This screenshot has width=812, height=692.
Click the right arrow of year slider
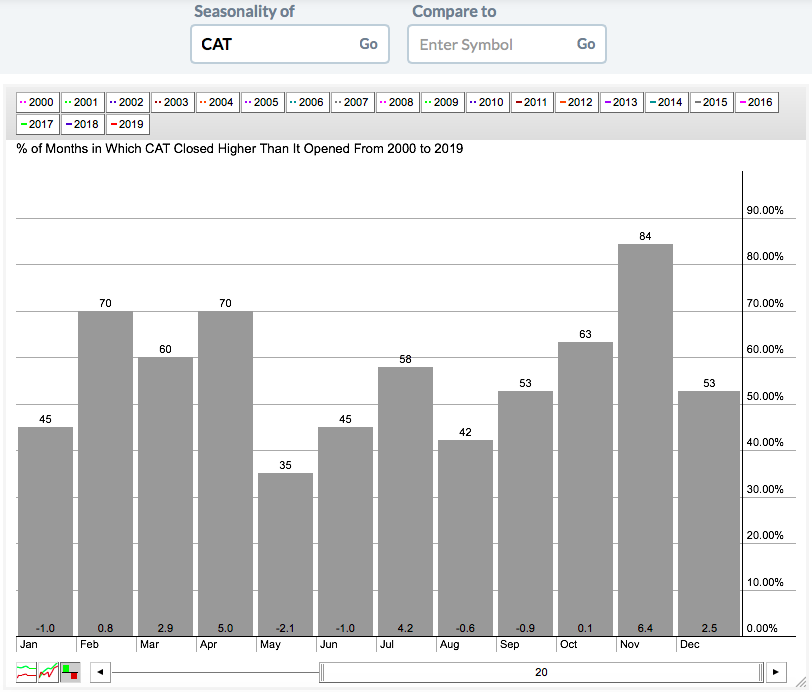click(777, 672)
